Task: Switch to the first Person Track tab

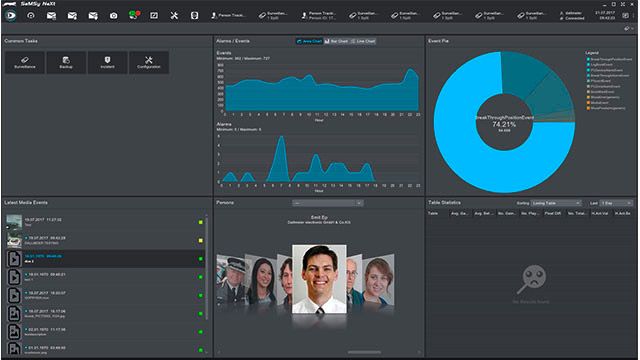Action: tap(228, 16)
